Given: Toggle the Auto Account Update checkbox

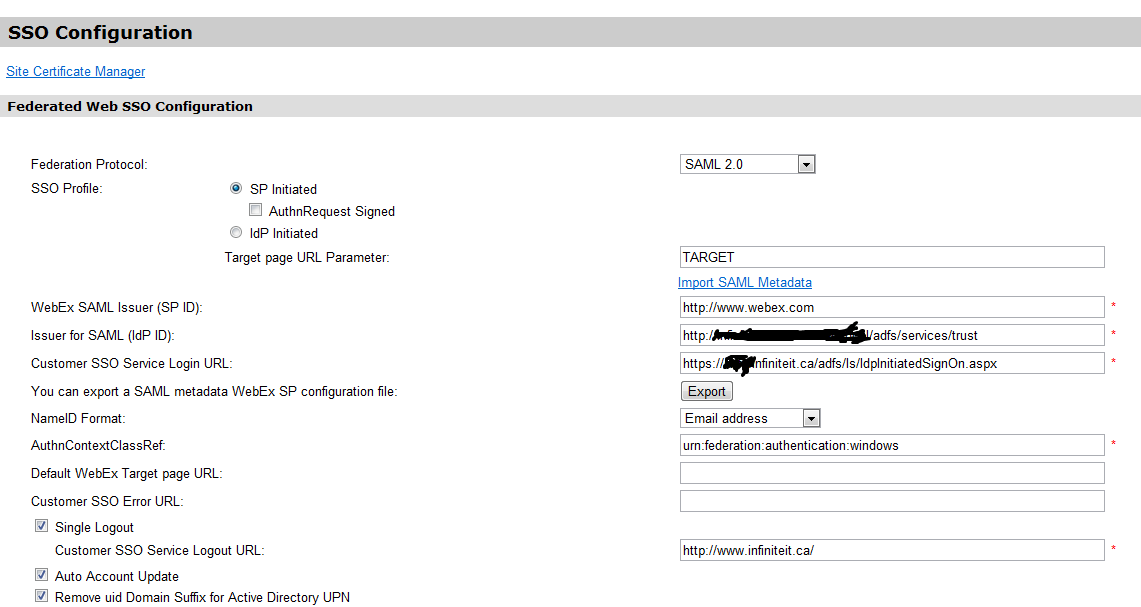Looking at the screenshot, I should (41, 575).
